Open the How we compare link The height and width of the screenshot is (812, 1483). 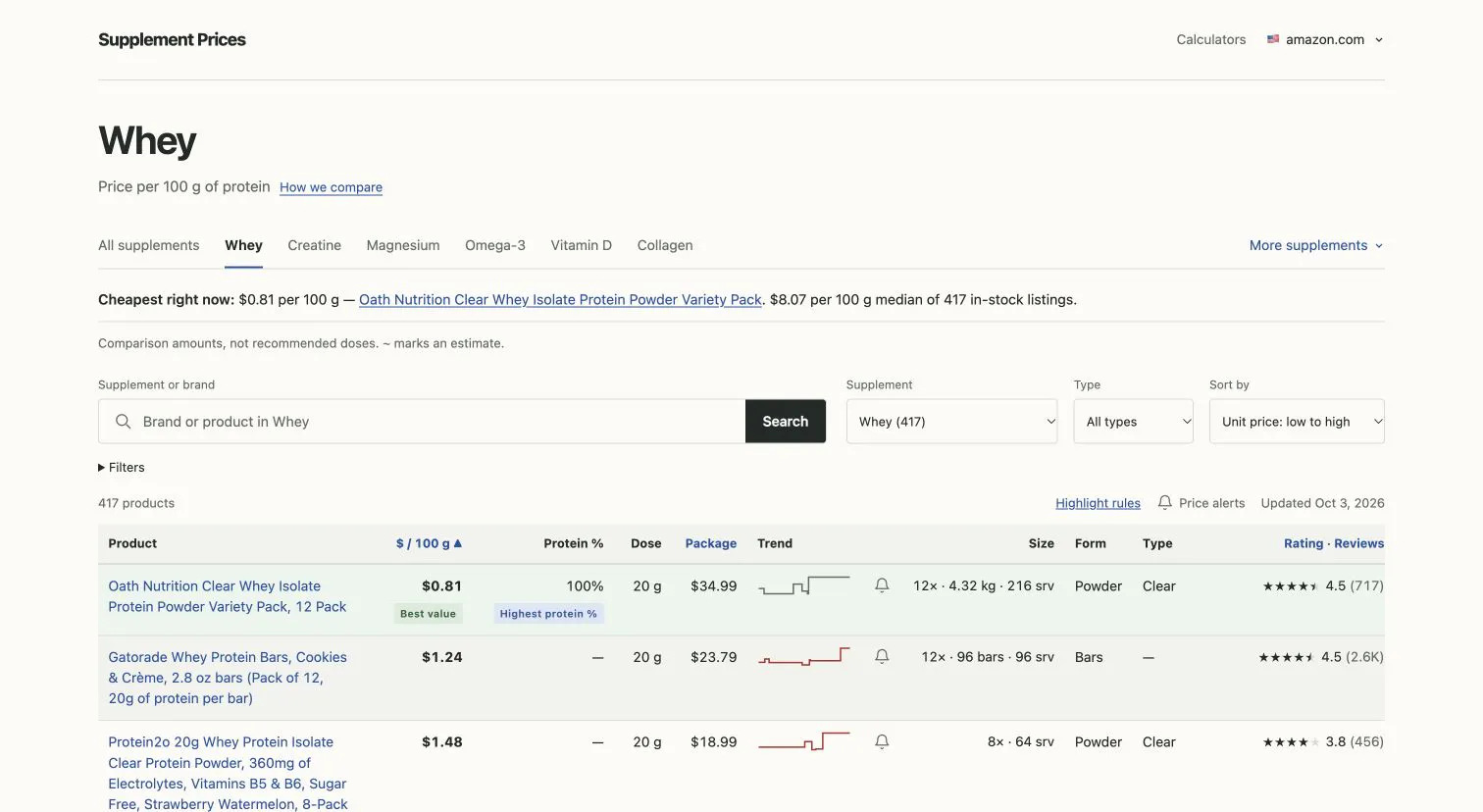(332, 187)
